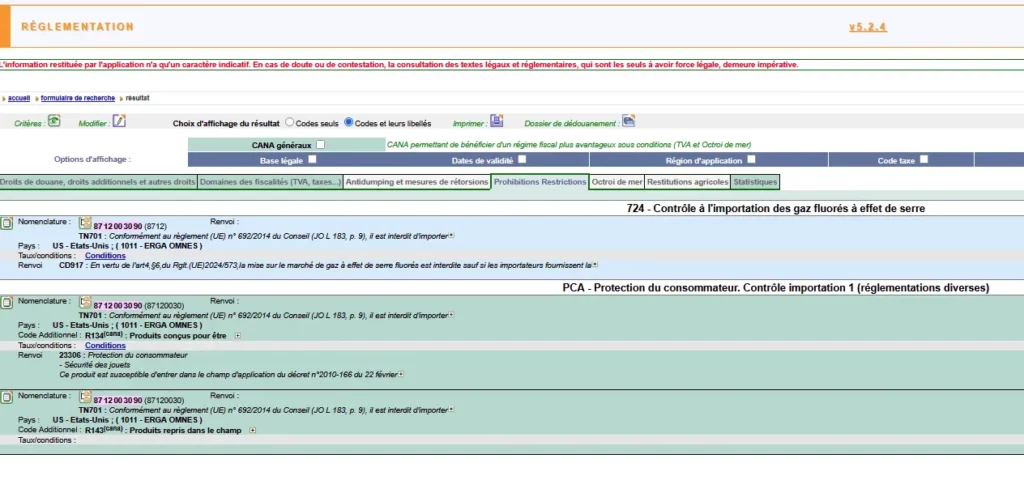
Task: Tick the 'CANA généraux' checkbox
Action: (x=320, y=145)
